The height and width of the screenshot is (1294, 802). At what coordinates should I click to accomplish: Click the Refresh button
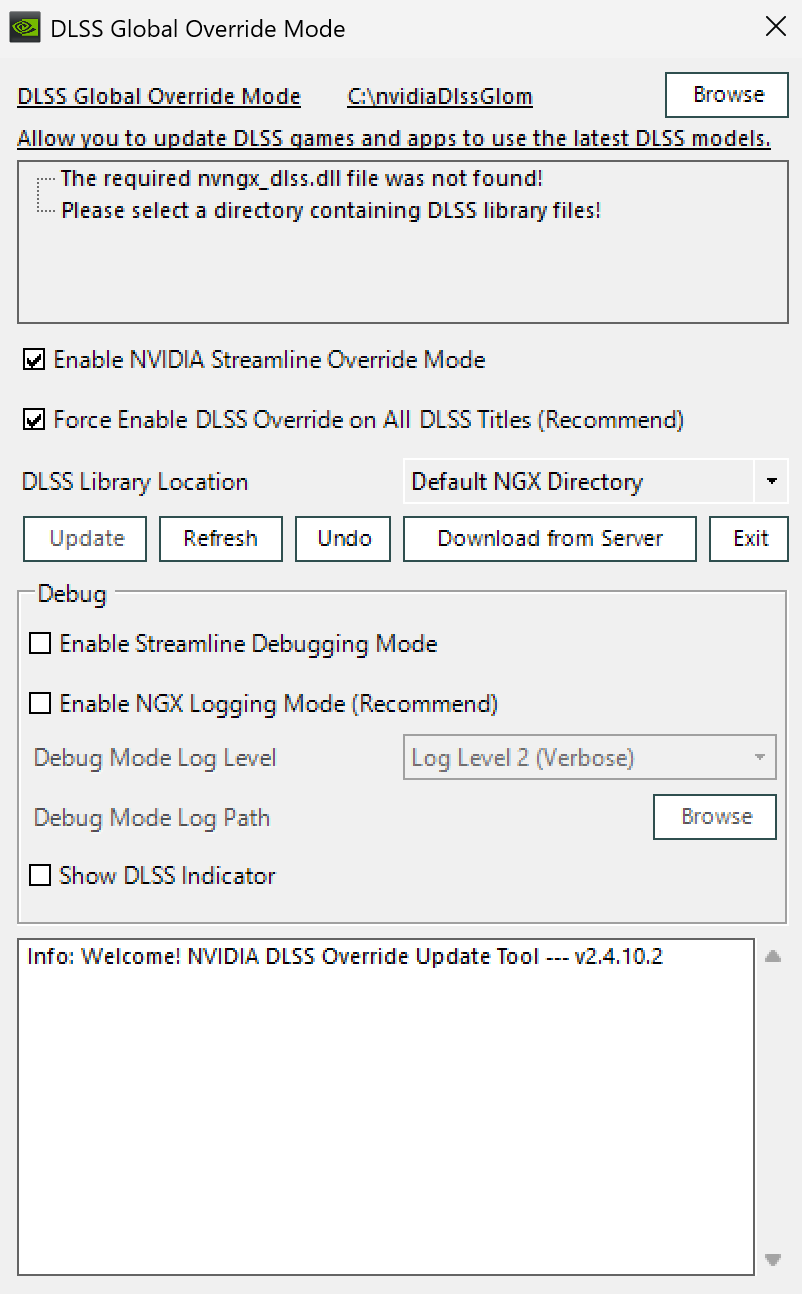click(x=220, y=539)
